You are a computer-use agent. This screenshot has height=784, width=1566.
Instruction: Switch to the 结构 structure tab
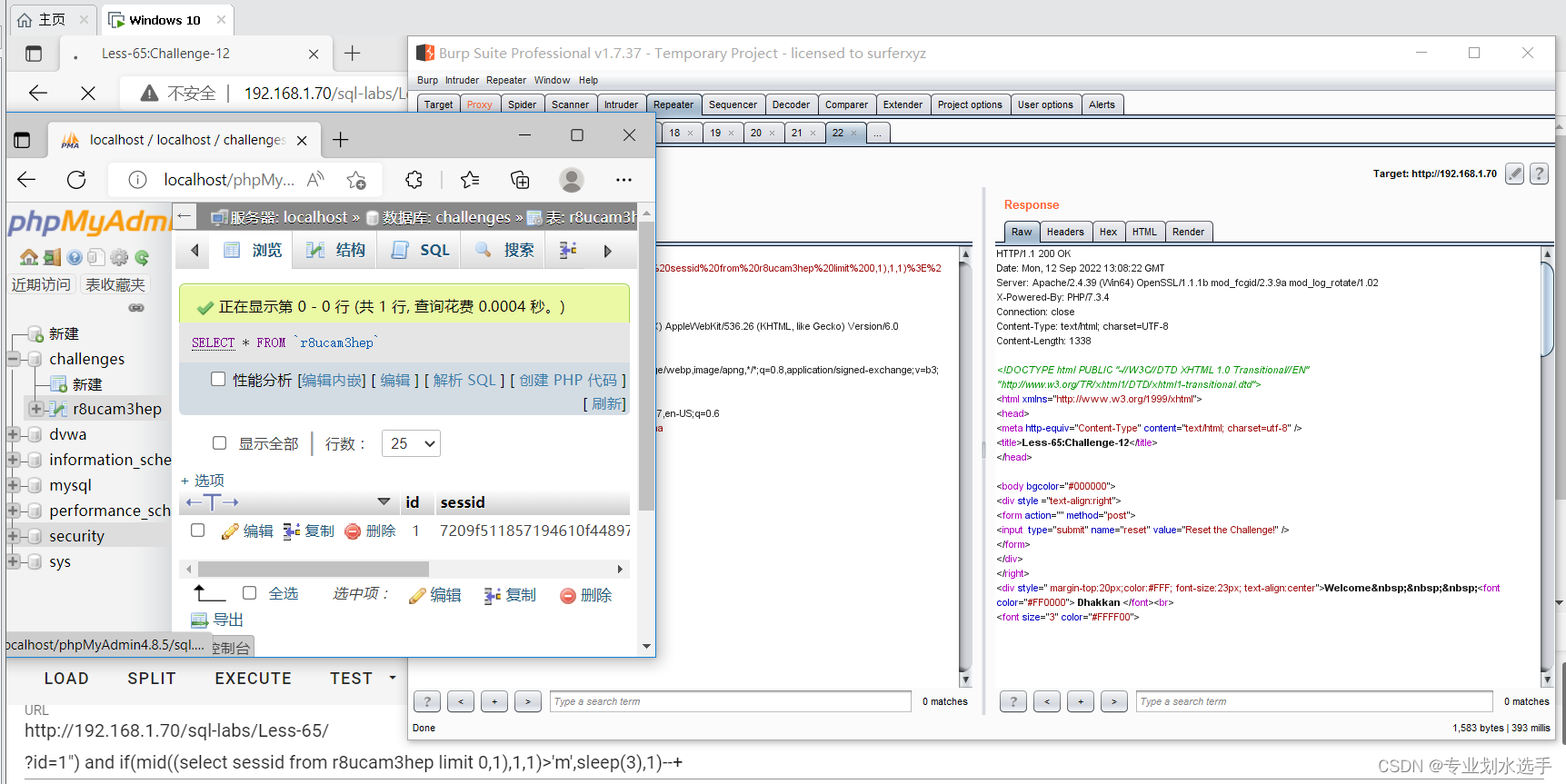pos(335,250)
